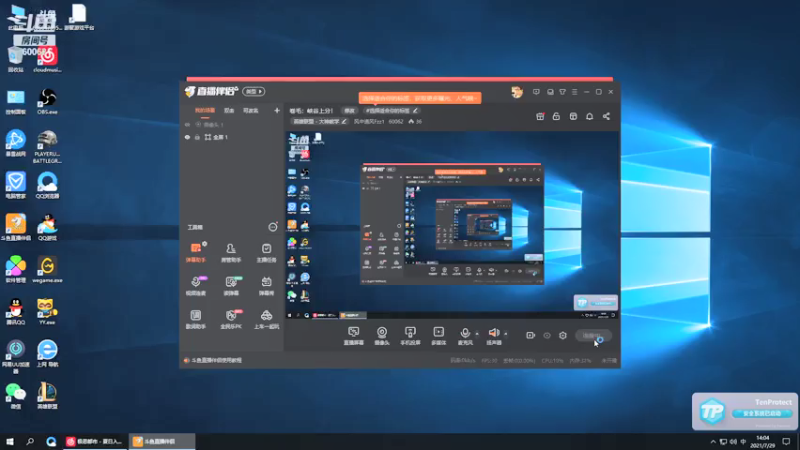Open the 歌词助手 lyrics assistant tool
Screen dimensions: 800x450
pos(195,319)
